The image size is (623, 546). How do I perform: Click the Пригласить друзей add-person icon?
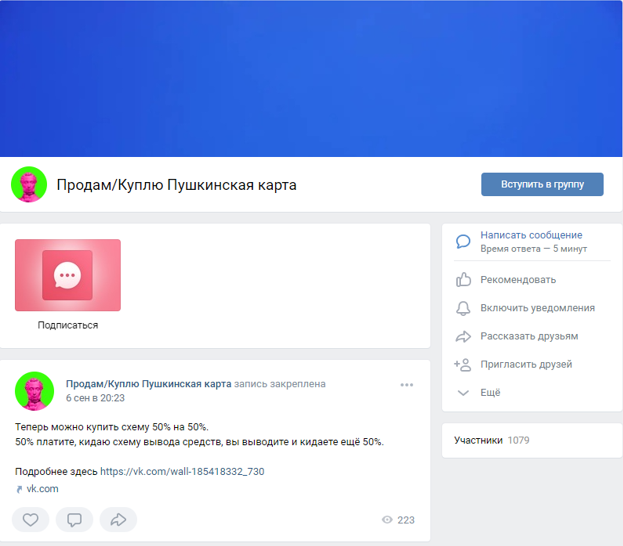tap(463, 365)
